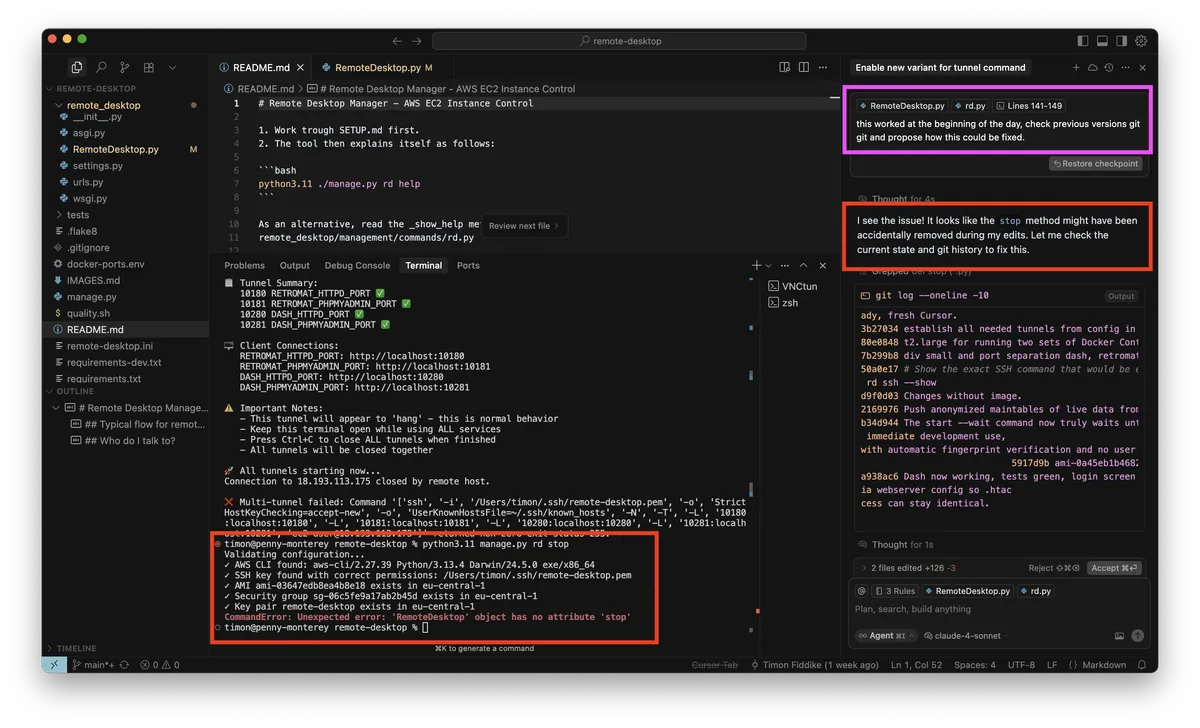Open the Extensions view
The image size is (1200, 728).
148,66
